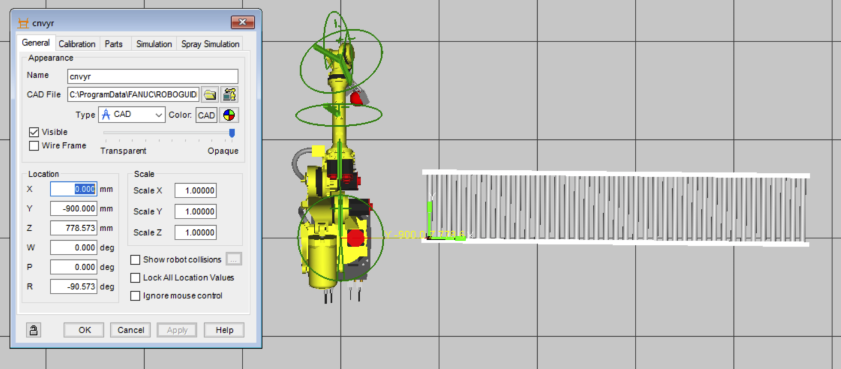Switch to the Calibration tab
Viewport: 841px width, 369px height.
click(x=77, y=44)
